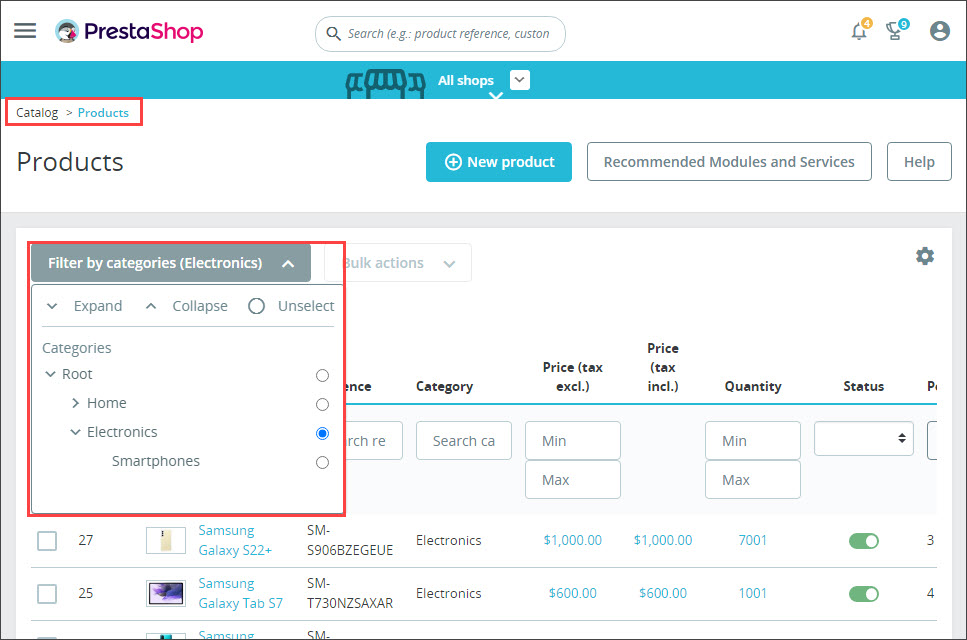Select the Electronics category radio button

pyautogui.click(x=322, y=433)
